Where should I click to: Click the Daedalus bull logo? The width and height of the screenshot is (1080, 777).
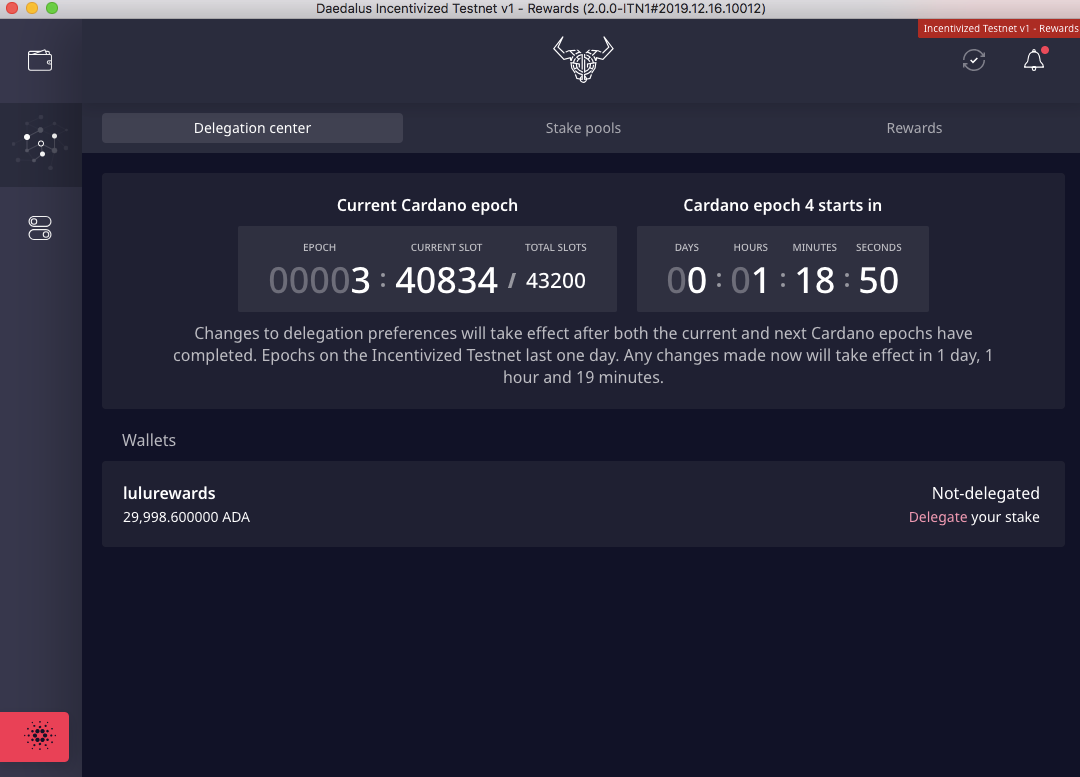coord(583,59)
